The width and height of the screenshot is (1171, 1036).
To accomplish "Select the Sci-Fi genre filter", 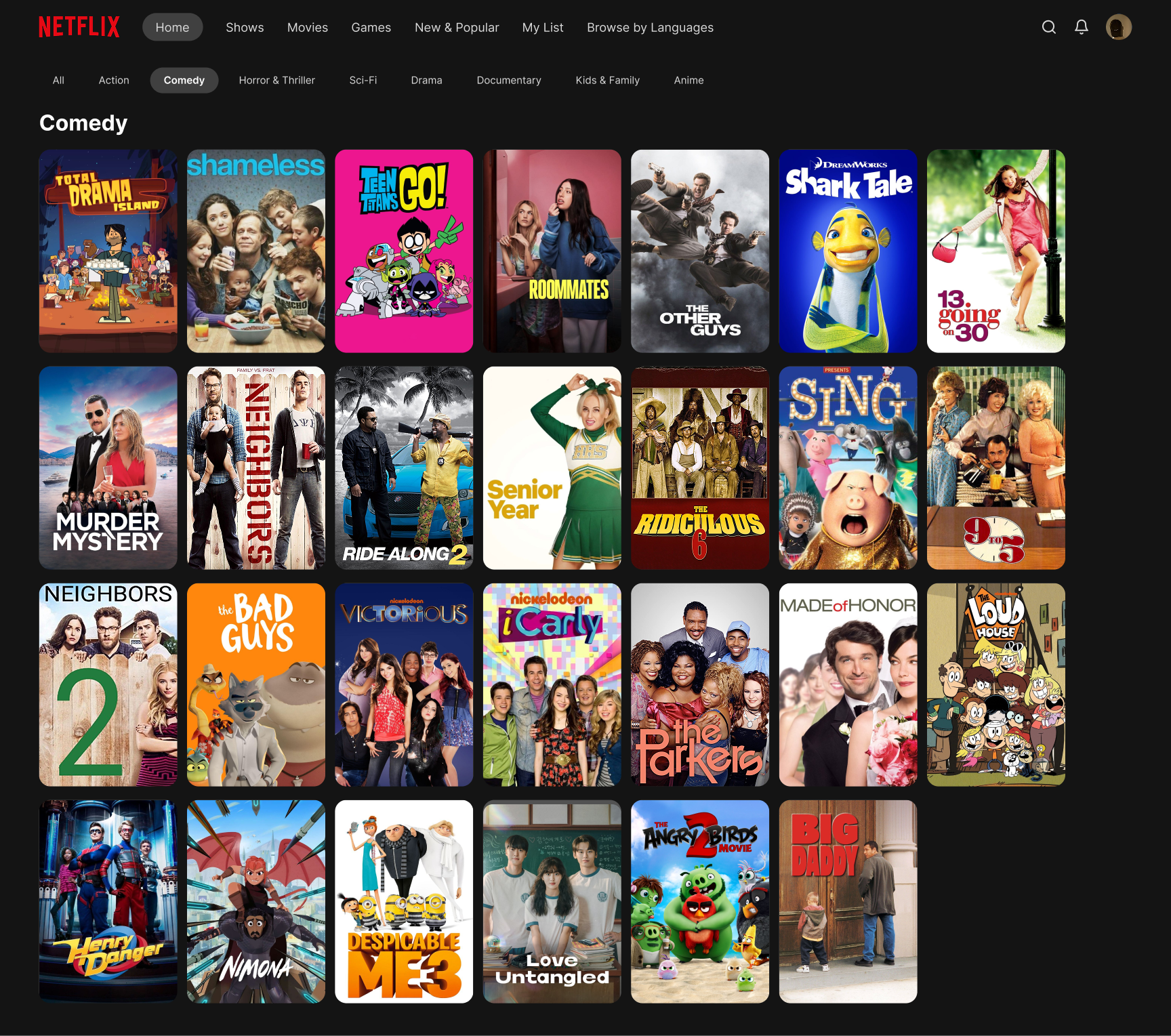I will click(x=363, y=80).
